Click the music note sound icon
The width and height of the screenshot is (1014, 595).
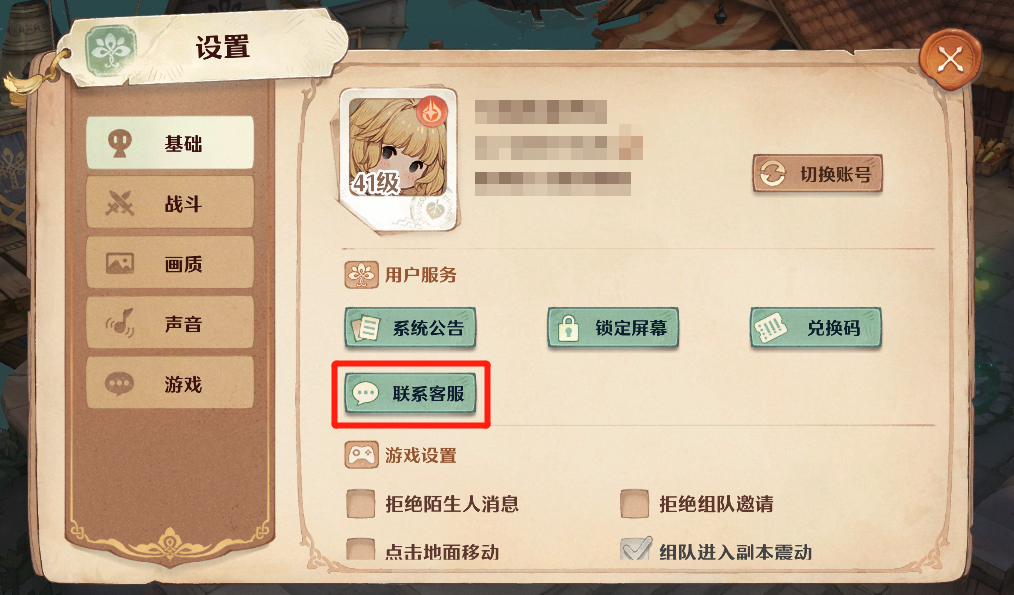(x=120, y=323)
